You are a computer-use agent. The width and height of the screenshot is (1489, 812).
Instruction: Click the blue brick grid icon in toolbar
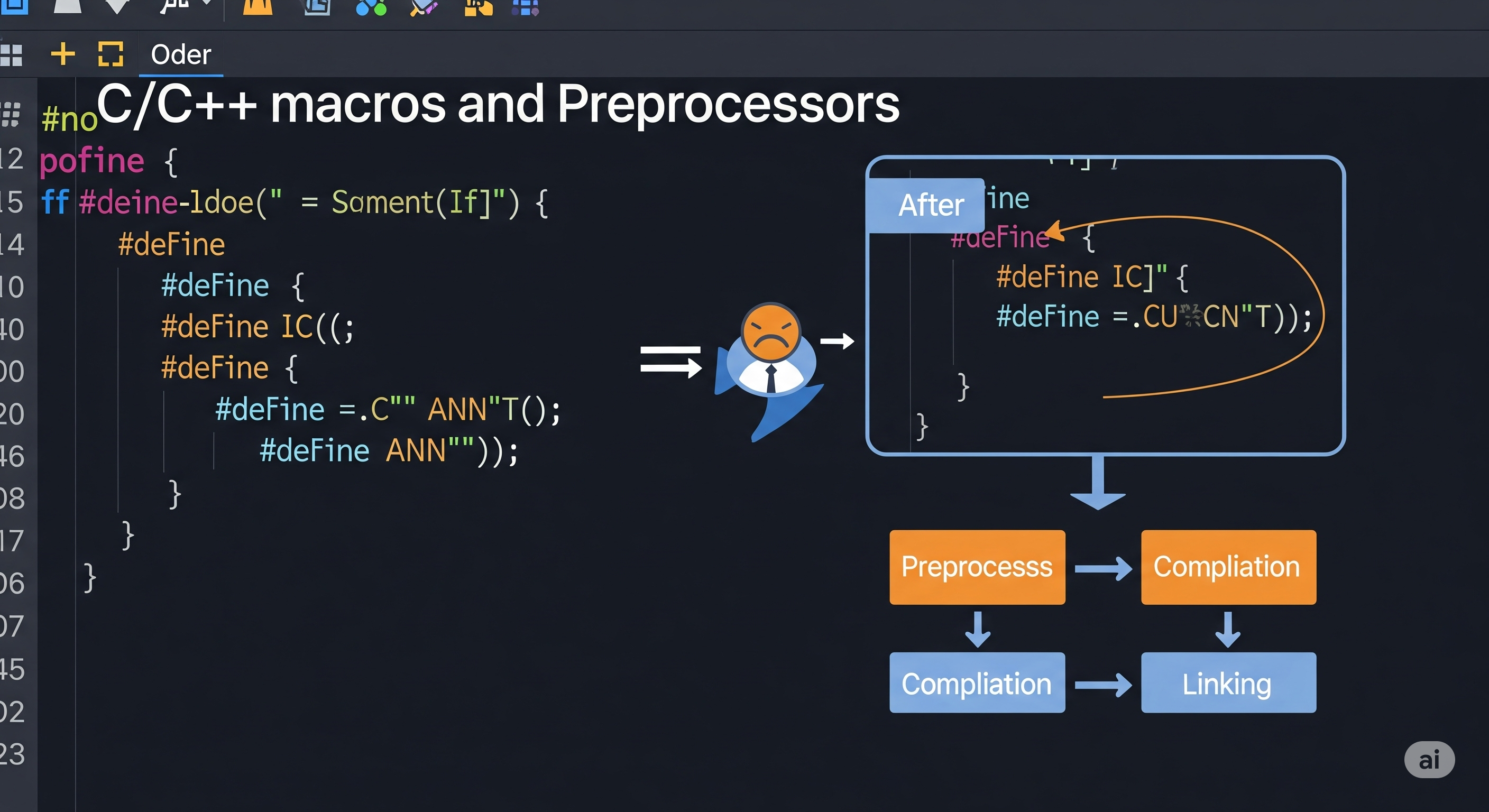[525, 7]
